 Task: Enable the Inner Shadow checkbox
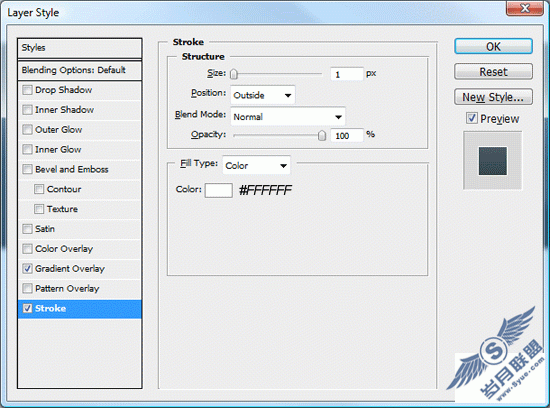coord(27,110)
